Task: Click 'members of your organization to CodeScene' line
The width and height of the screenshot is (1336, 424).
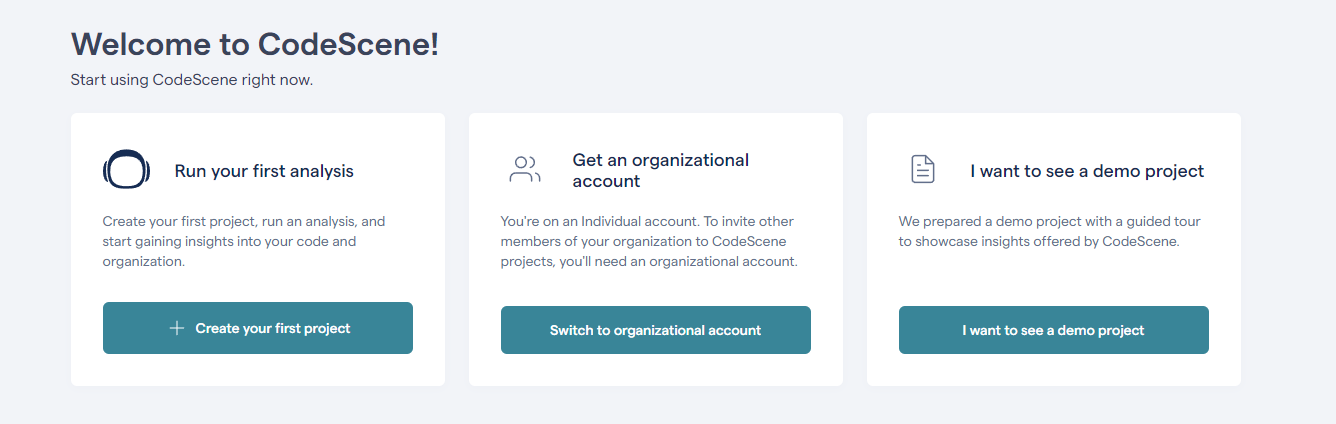Action: [643, 241]
